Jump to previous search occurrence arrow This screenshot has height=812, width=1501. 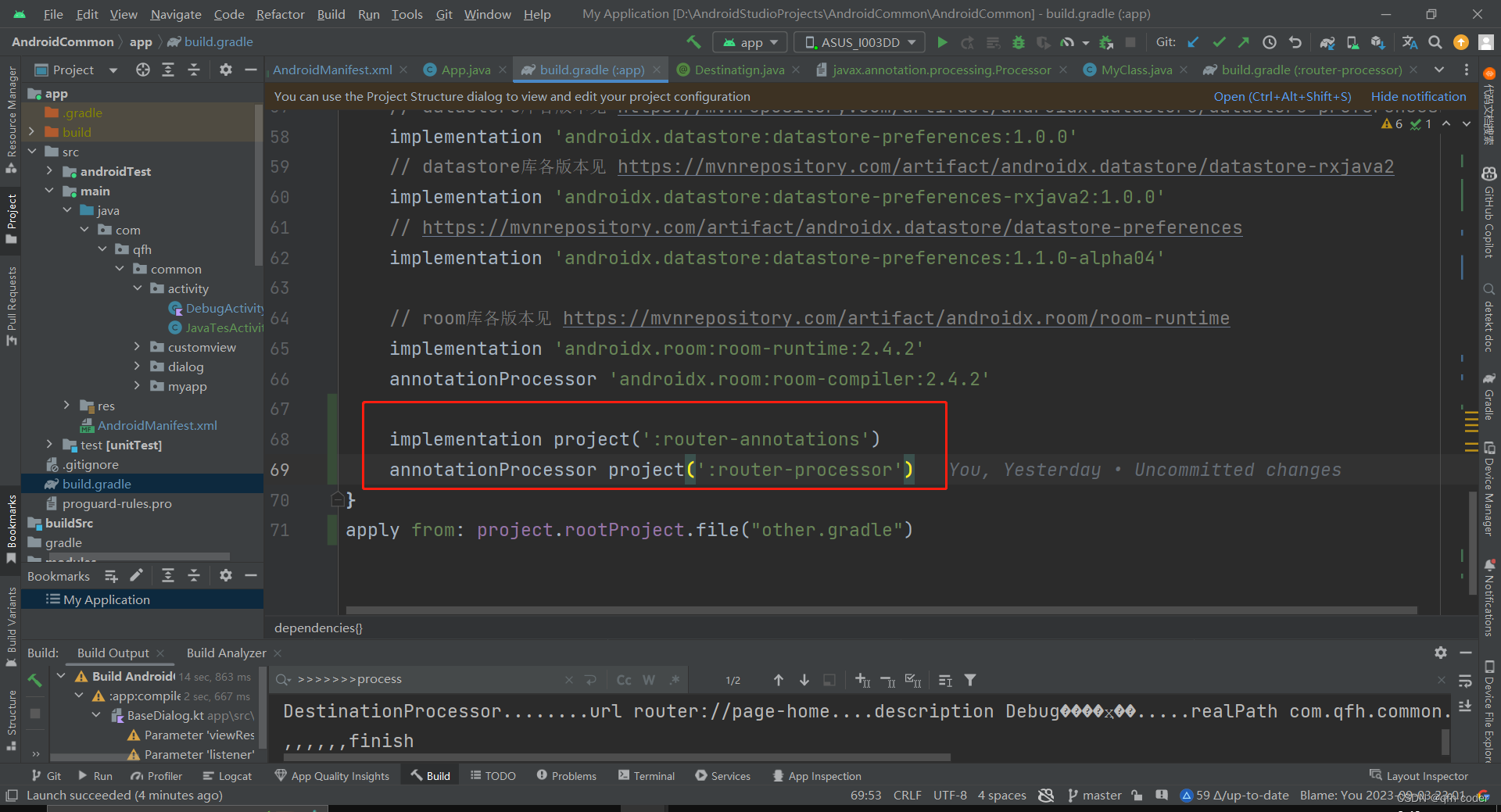click(778, 680)
